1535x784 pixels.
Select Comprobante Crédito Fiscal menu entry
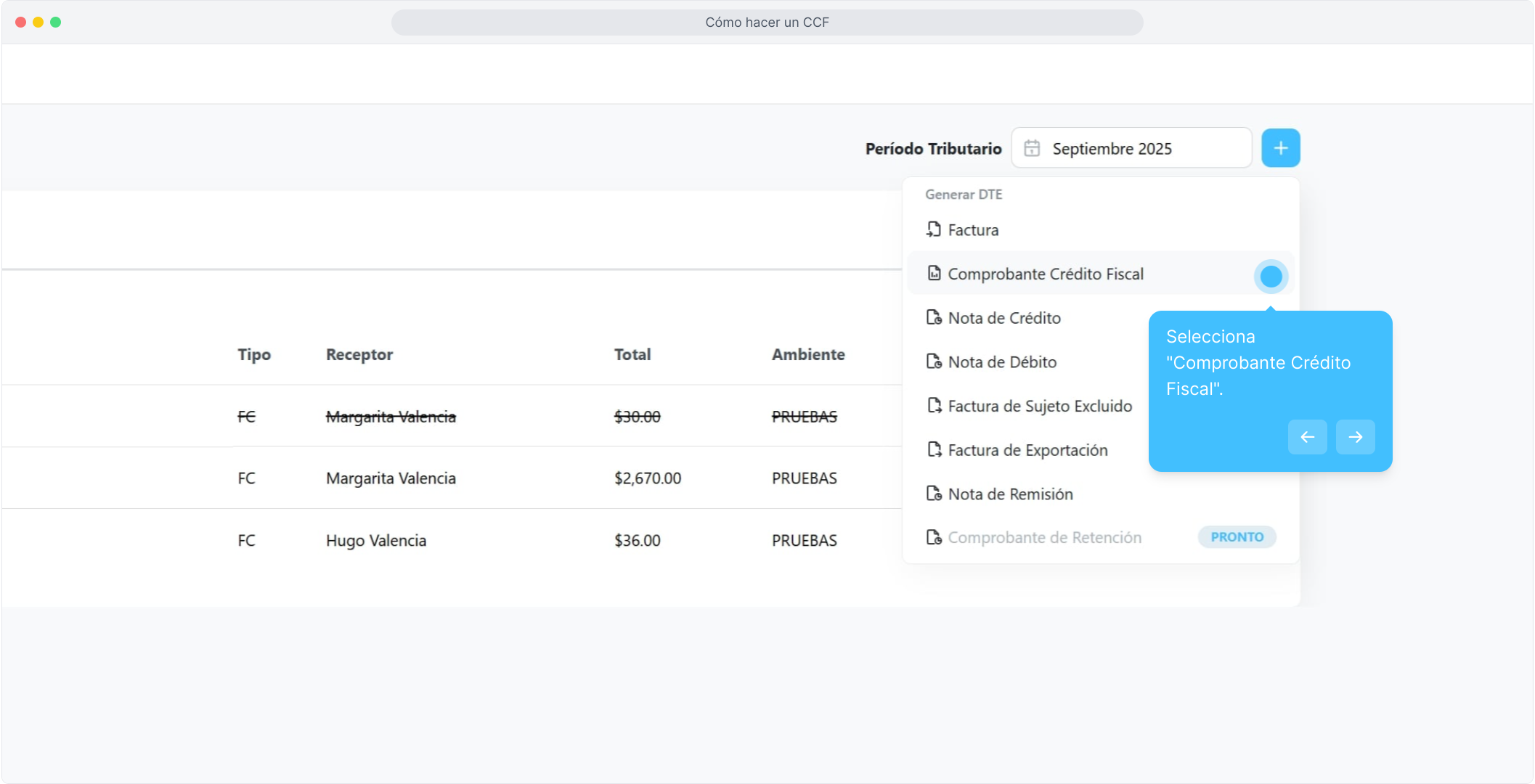[x=1046, y=274]
